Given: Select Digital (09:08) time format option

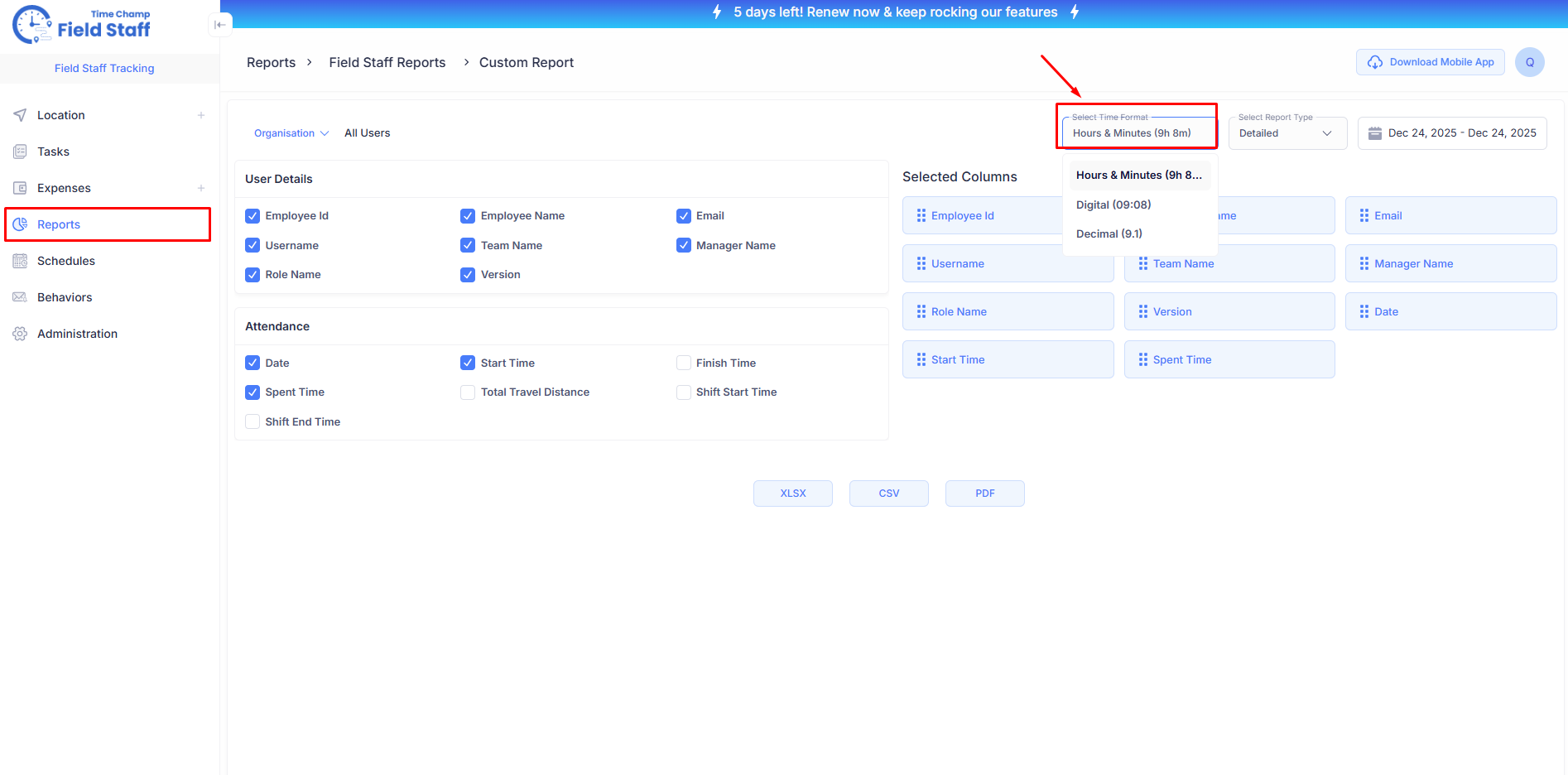Looking at the screenshot, I should 1140,205.
